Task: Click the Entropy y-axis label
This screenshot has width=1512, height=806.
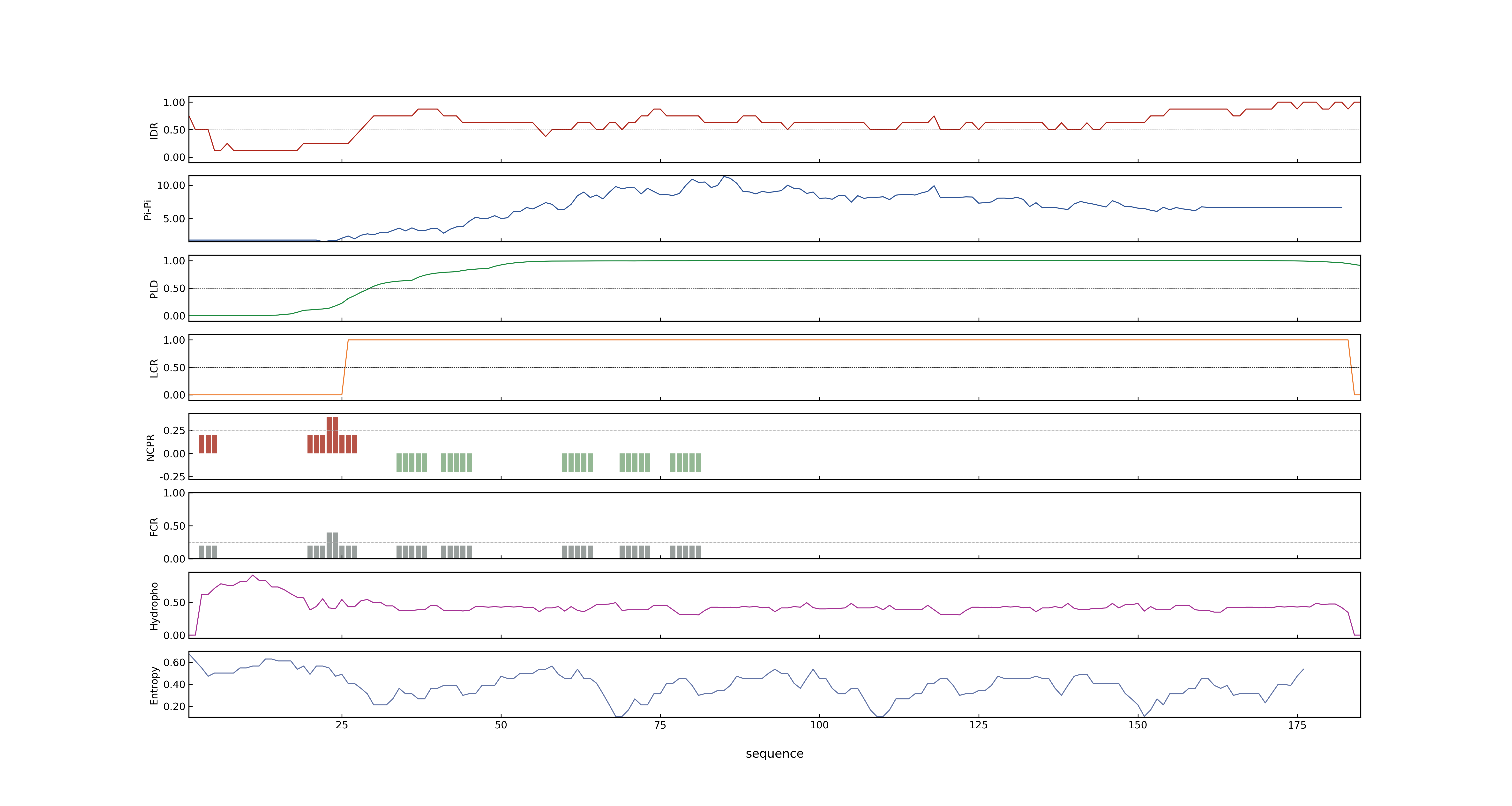Action: [x=154, y=685]
